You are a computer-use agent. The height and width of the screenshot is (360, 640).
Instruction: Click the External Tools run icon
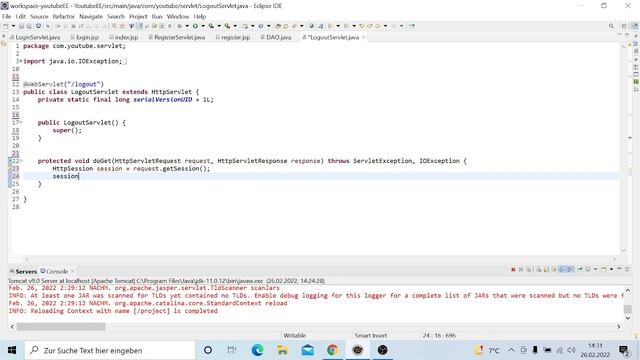click(x=227, y=26)
